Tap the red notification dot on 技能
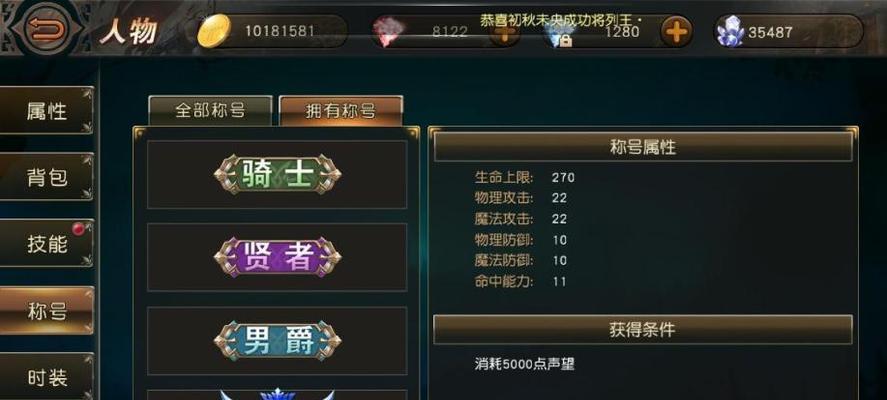The image size is (887, 400). [80, 228]
